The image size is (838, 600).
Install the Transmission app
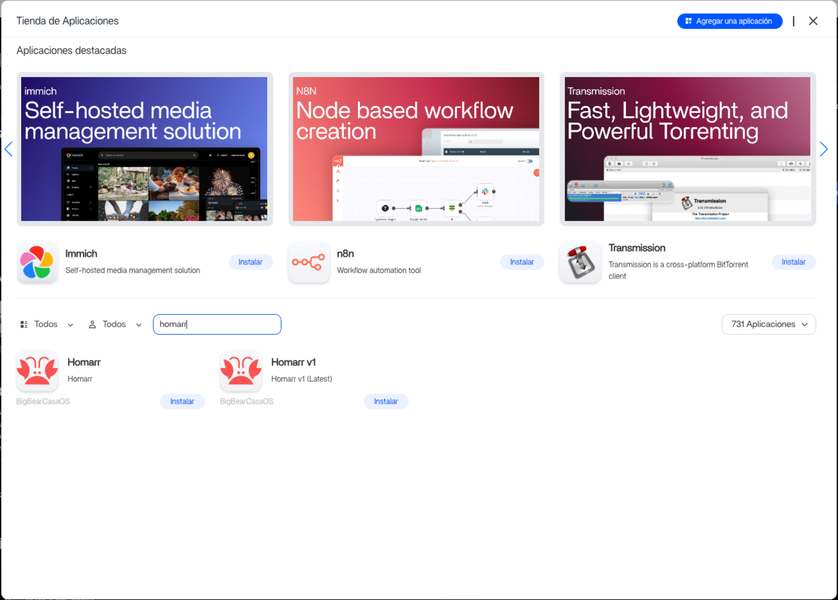click(x=793, y=262)
